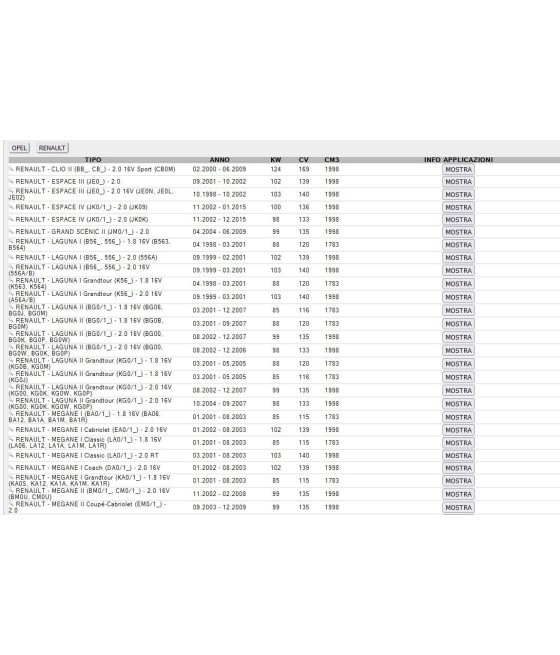The height and width of the screenshot is (655, 560).
Task: Click the small icon beside Megane I Coach row
Action: (11, 467)
